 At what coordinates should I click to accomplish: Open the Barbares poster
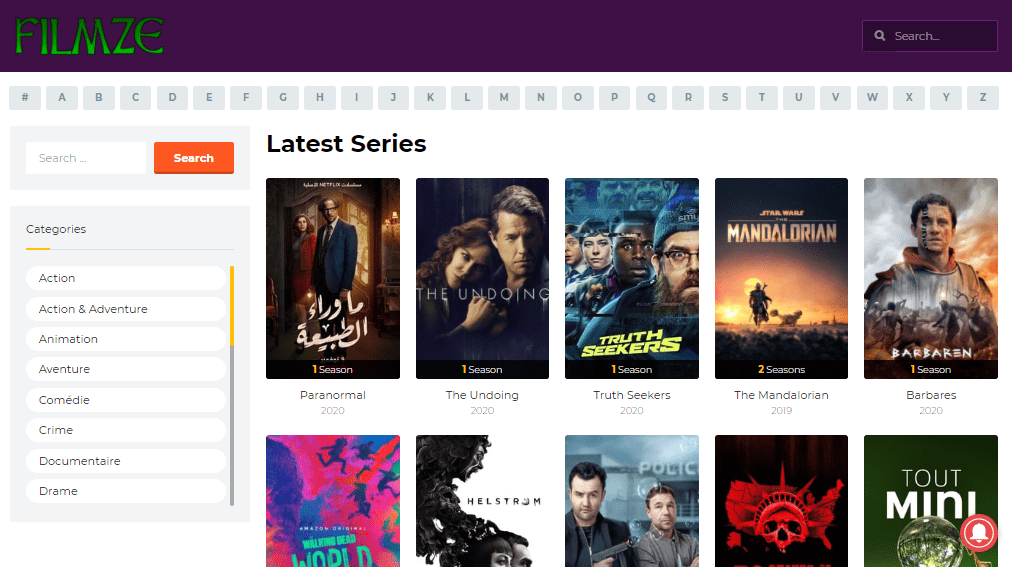[x=931, y=278]
